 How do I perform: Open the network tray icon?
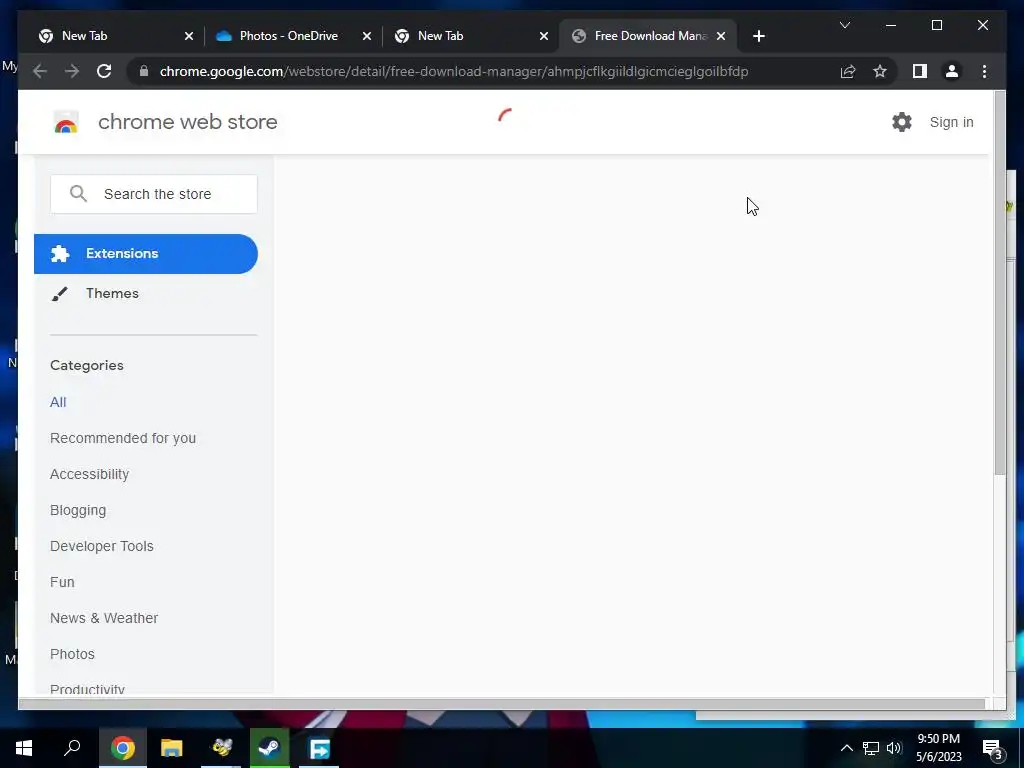[x=871, y=748]
